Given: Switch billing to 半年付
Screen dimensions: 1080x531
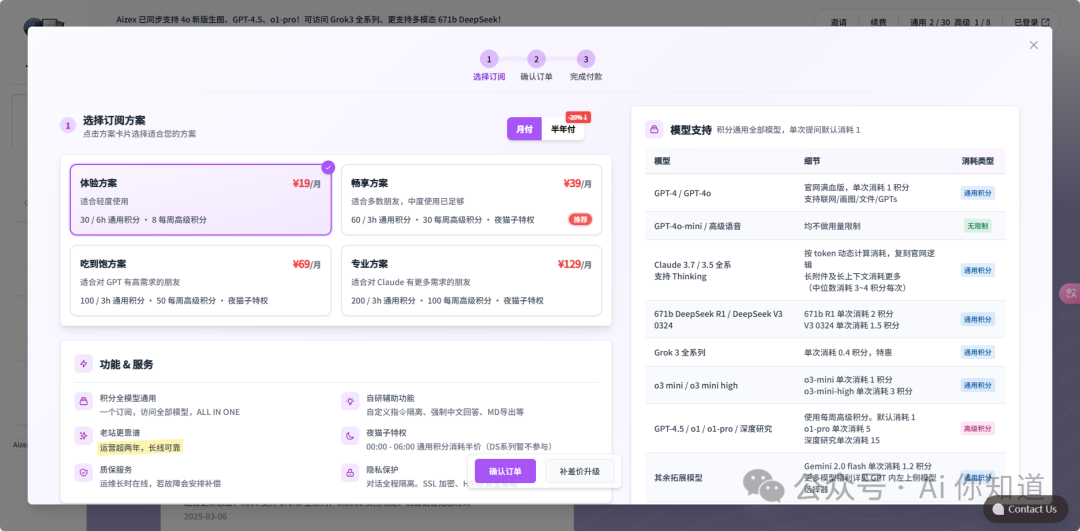Looking at the screenshot, I should [563, 129].
